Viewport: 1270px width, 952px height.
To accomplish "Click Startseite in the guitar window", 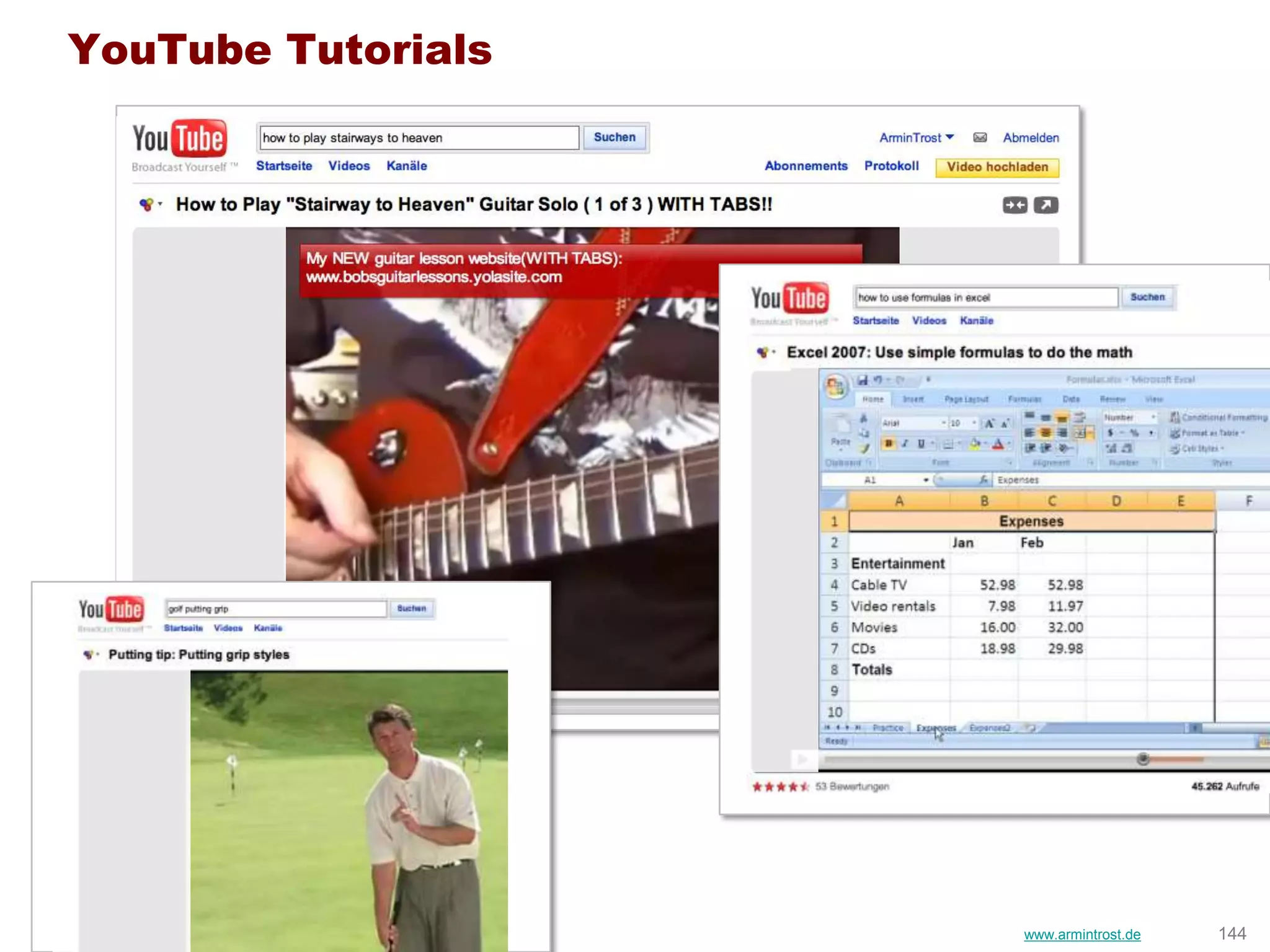I will click(x=284, y=165).
